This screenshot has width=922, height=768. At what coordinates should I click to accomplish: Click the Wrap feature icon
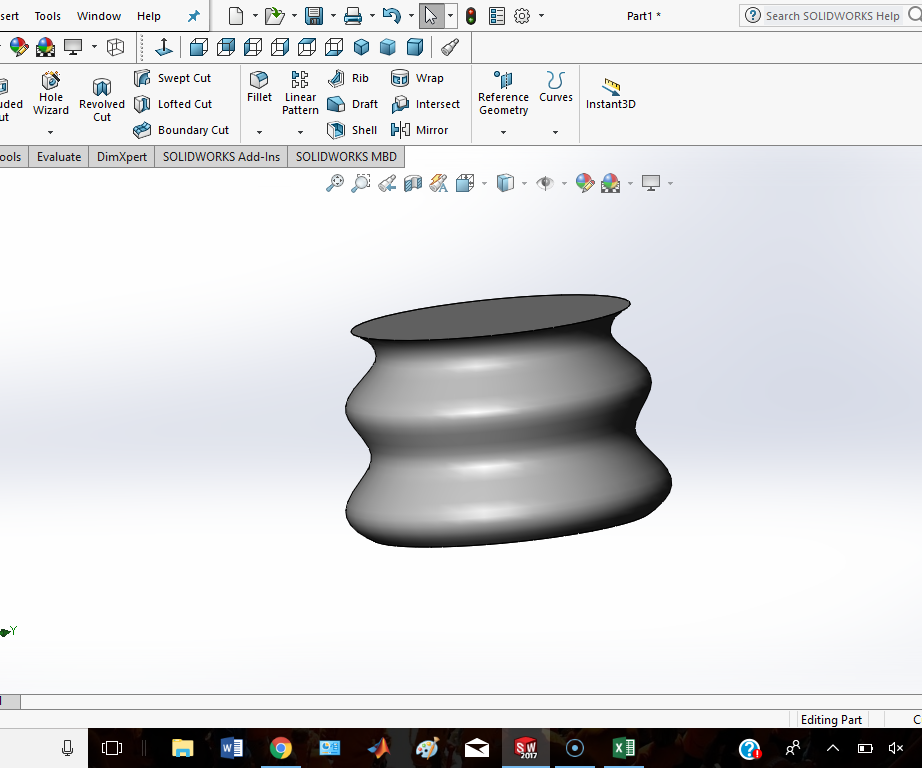click(x=418, y=78)
